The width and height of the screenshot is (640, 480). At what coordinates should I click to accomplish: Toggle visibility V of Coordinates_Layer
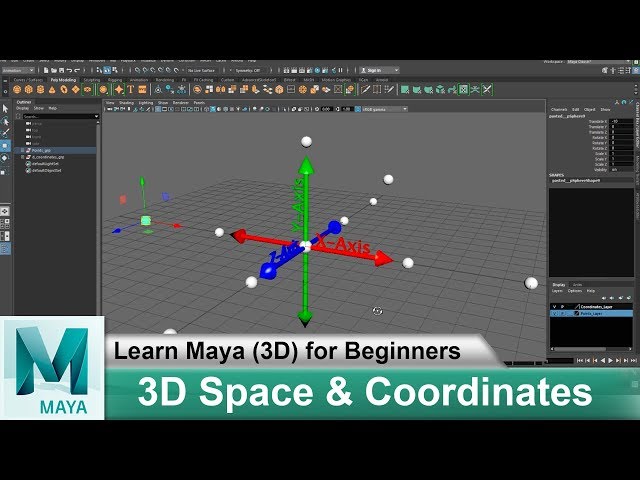pyautogui.click(x=554, y=307)
